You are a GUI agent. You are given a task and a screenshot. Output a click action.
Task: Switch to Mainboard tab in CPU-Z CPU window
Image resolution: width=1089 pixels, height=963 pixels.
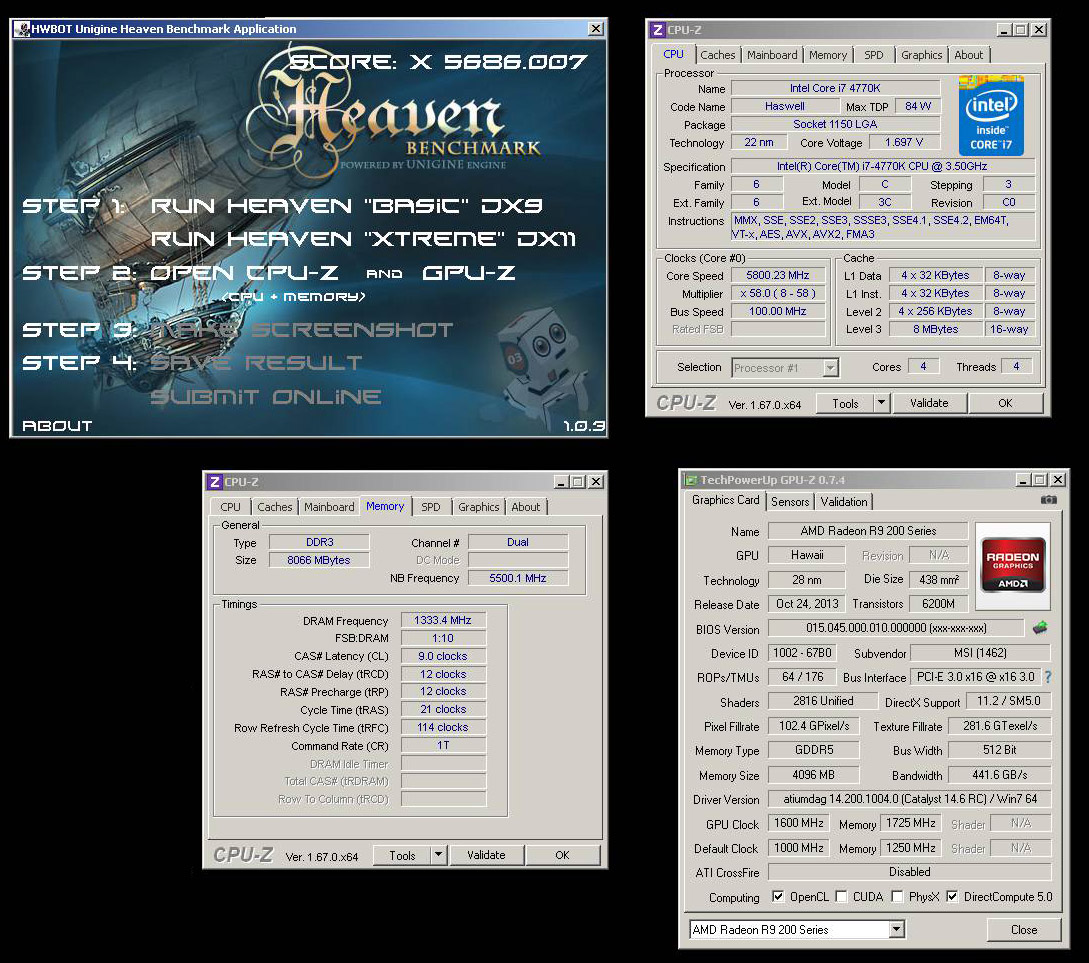772,55
